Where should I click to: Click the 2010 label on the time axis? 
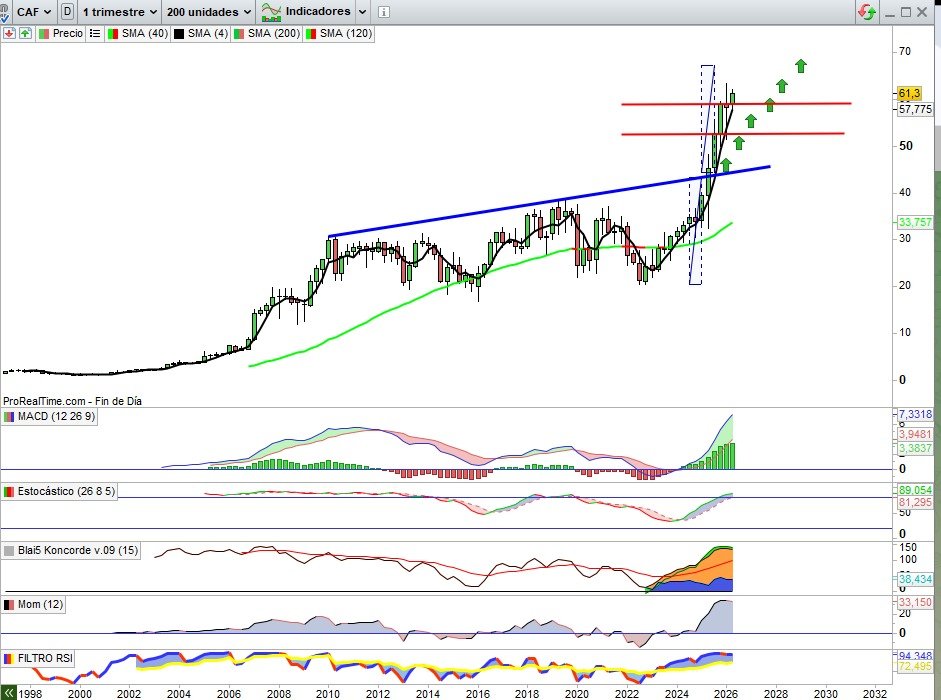[x=328, y=693]
